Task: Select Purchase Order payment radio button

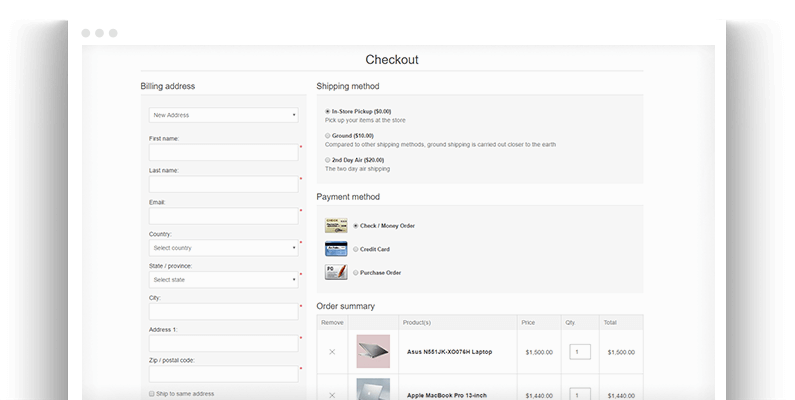Action: [356, 272]
